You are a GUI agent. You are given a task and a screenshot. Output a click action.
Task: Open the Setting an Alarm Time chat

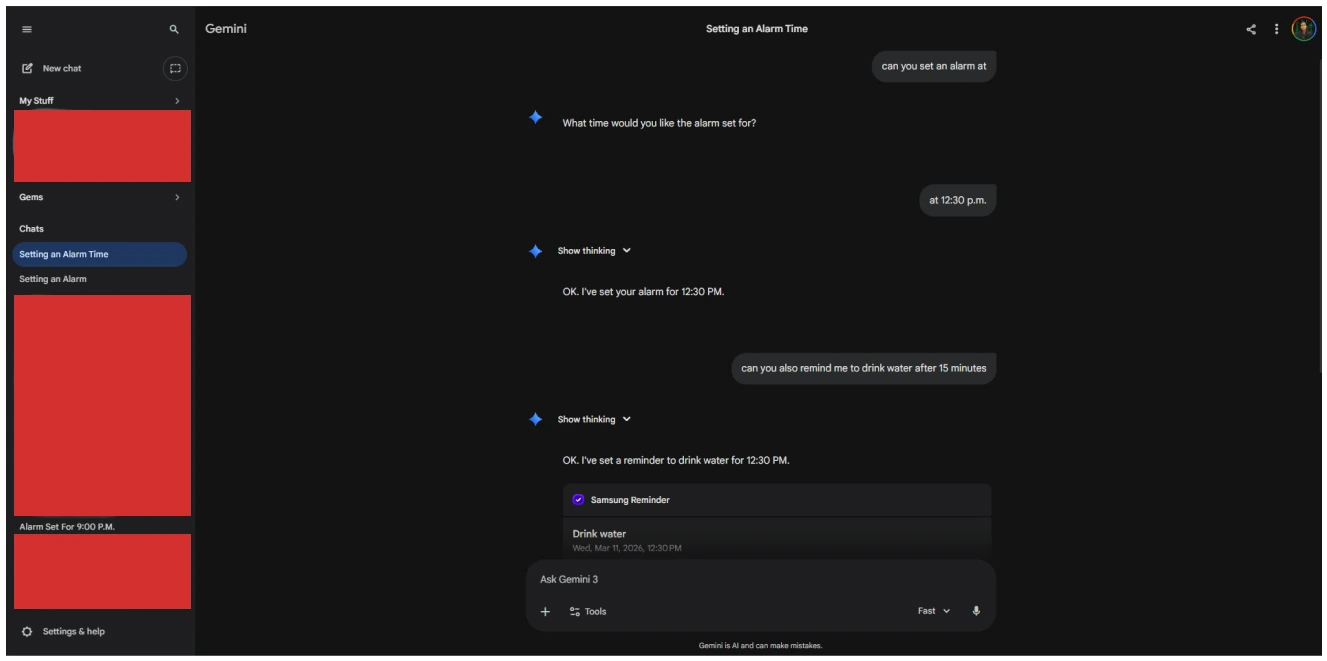click(100, 254)
